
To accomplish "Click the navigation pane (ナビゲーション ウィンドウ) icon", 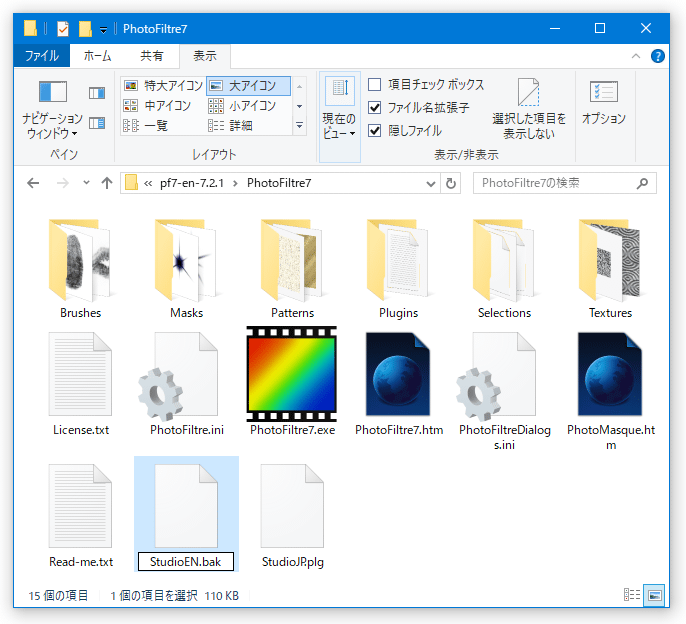I will click(52, 92).
